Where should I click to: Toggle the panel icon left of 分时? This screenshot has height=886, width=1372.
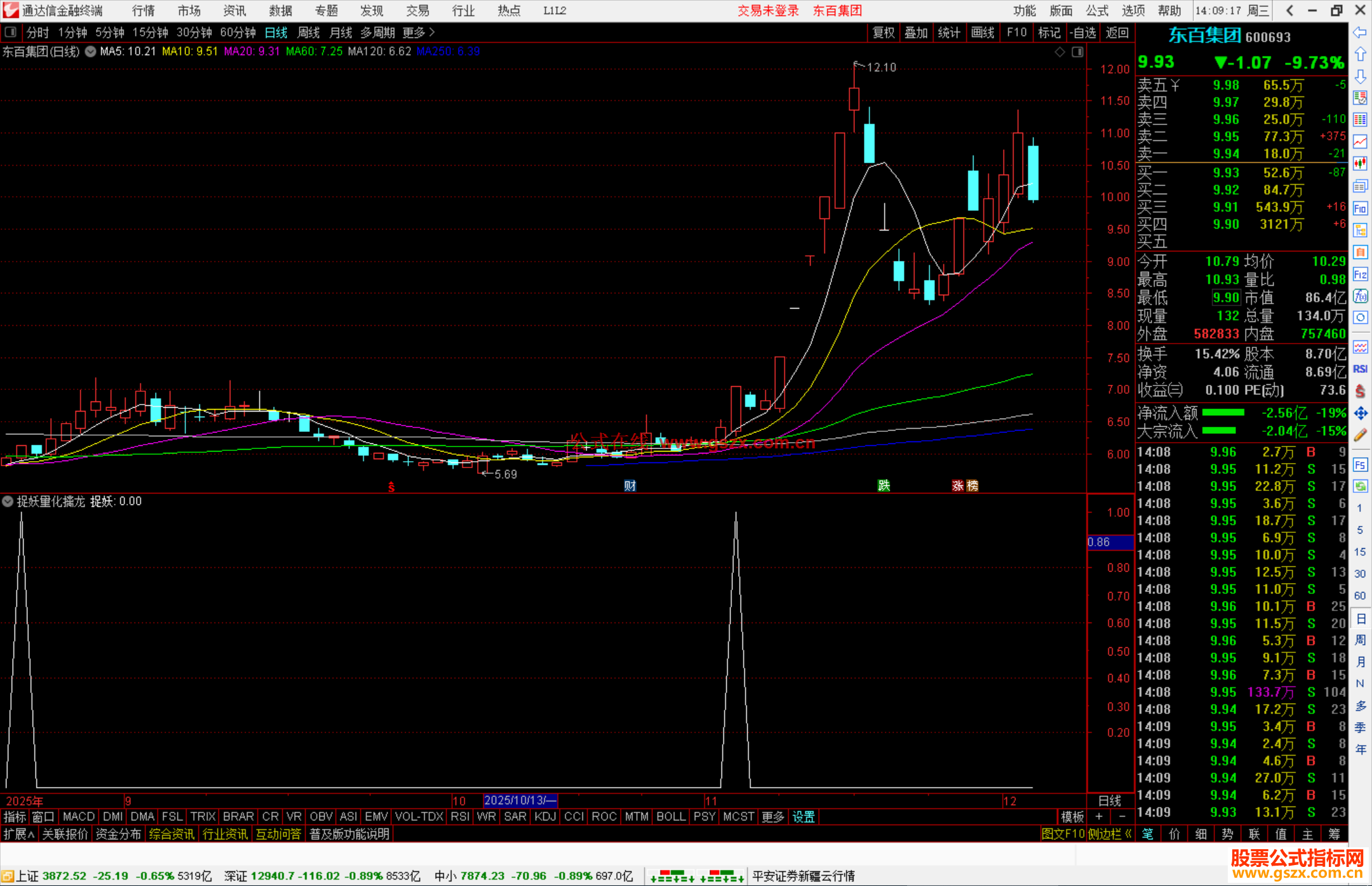click(x=10, y=32)
